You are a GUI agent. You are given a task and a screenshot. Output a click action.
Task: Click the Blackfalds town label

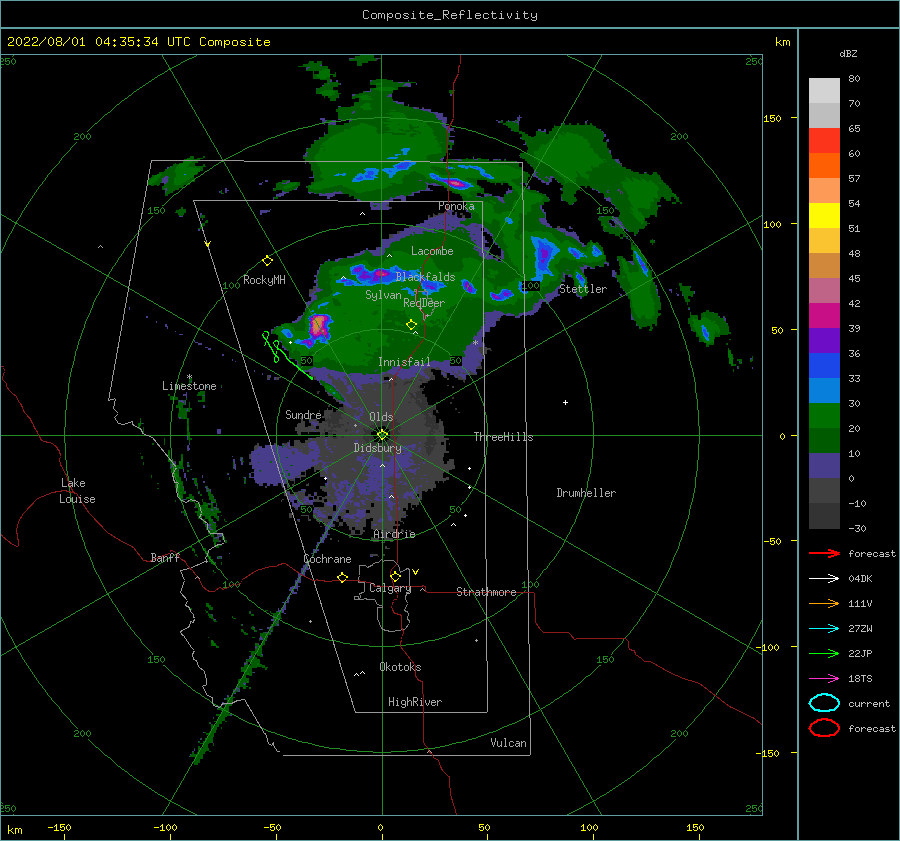425,277
